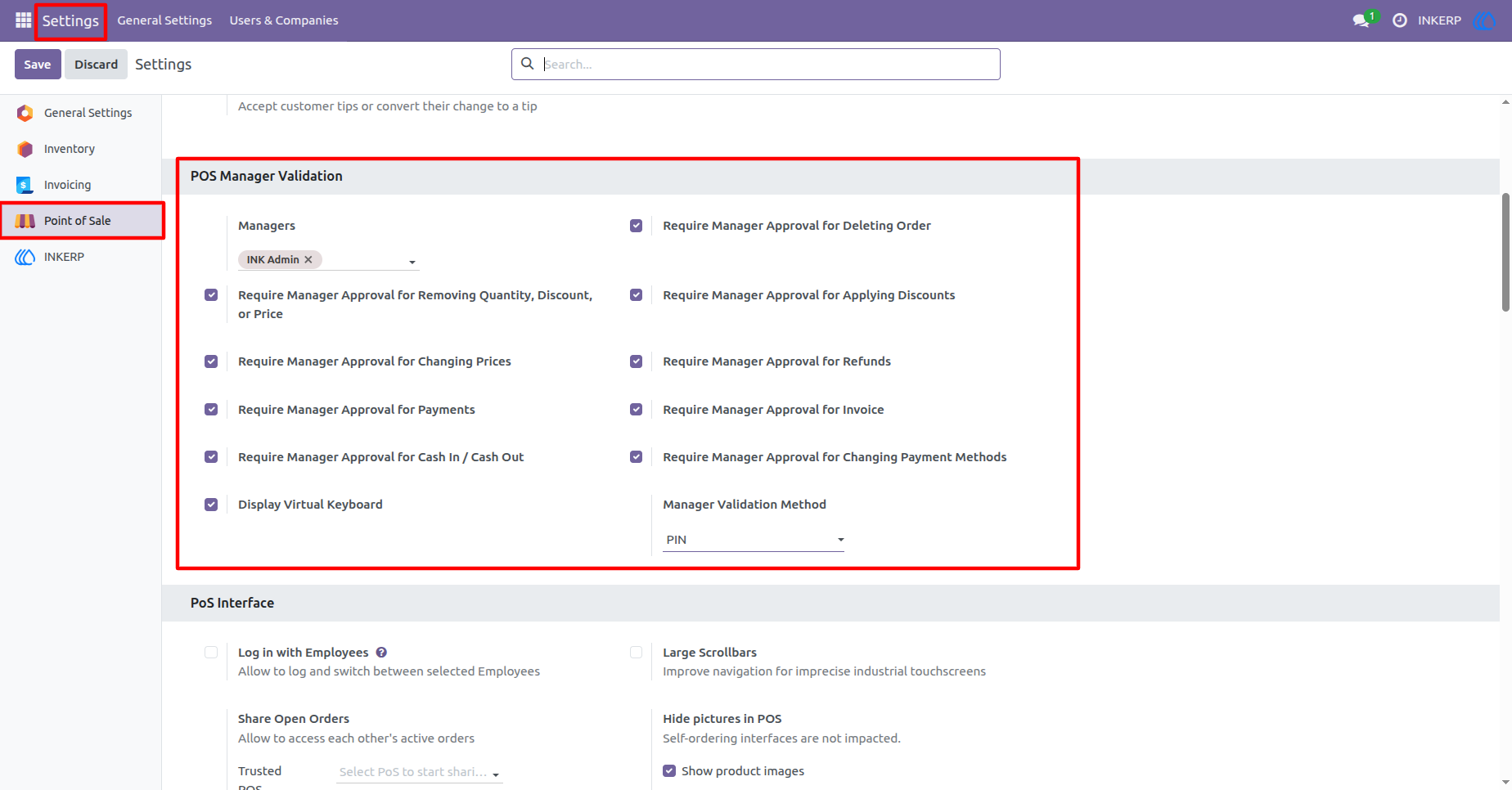The width and height of the screenshot is (1512, 790).
Task: Open the General Settings top menu
Action: pos(164,20)
